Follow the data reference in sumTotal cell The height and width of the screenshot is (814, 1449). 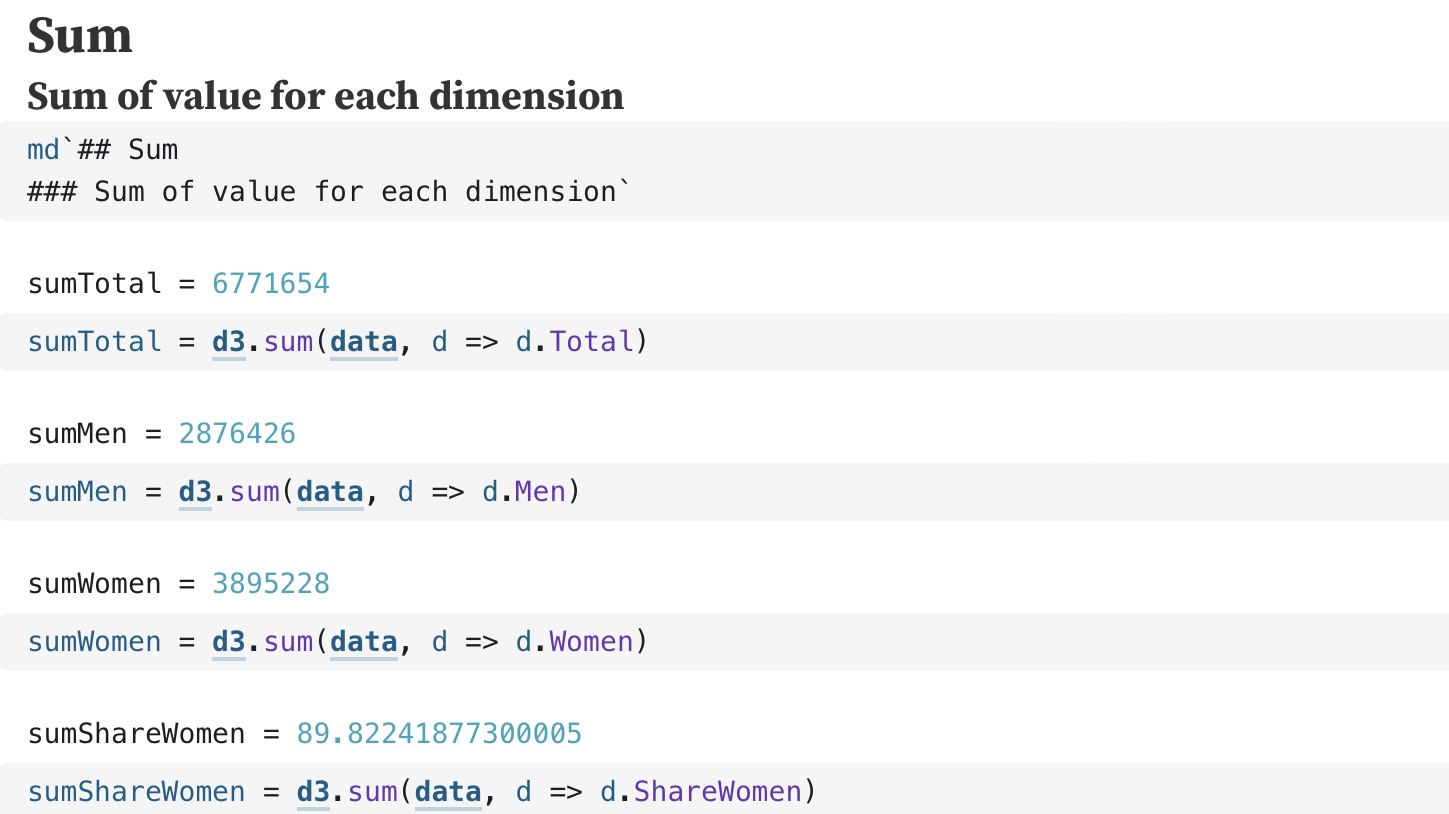363,342
